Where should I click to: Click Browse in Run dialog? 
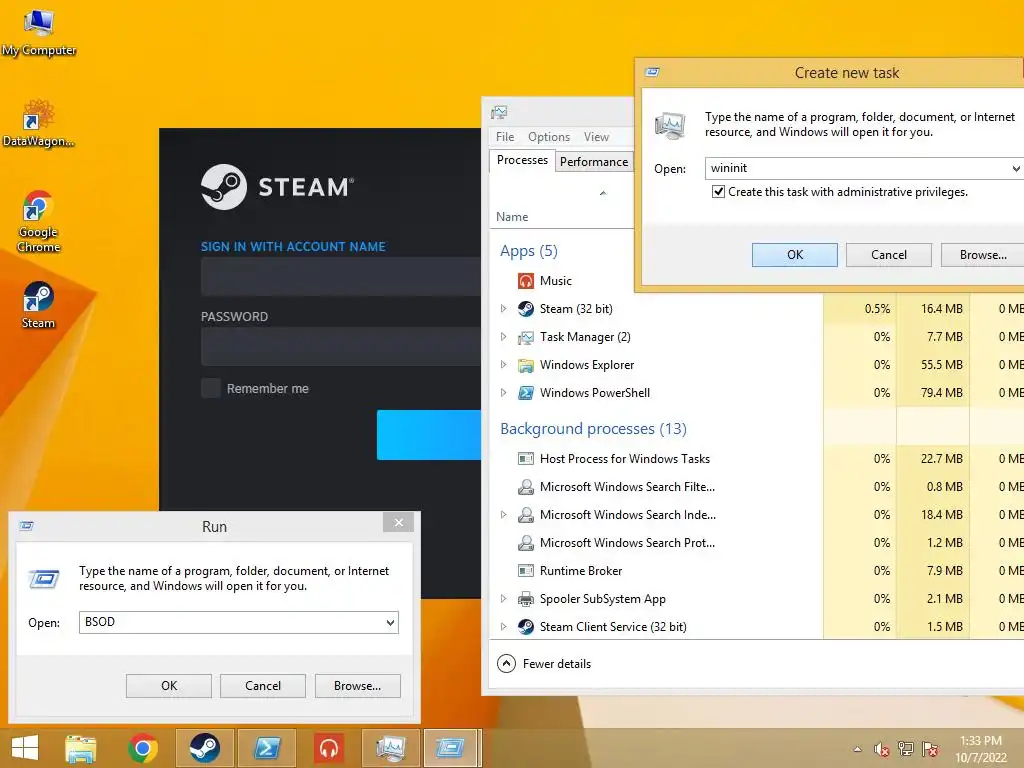357,686
